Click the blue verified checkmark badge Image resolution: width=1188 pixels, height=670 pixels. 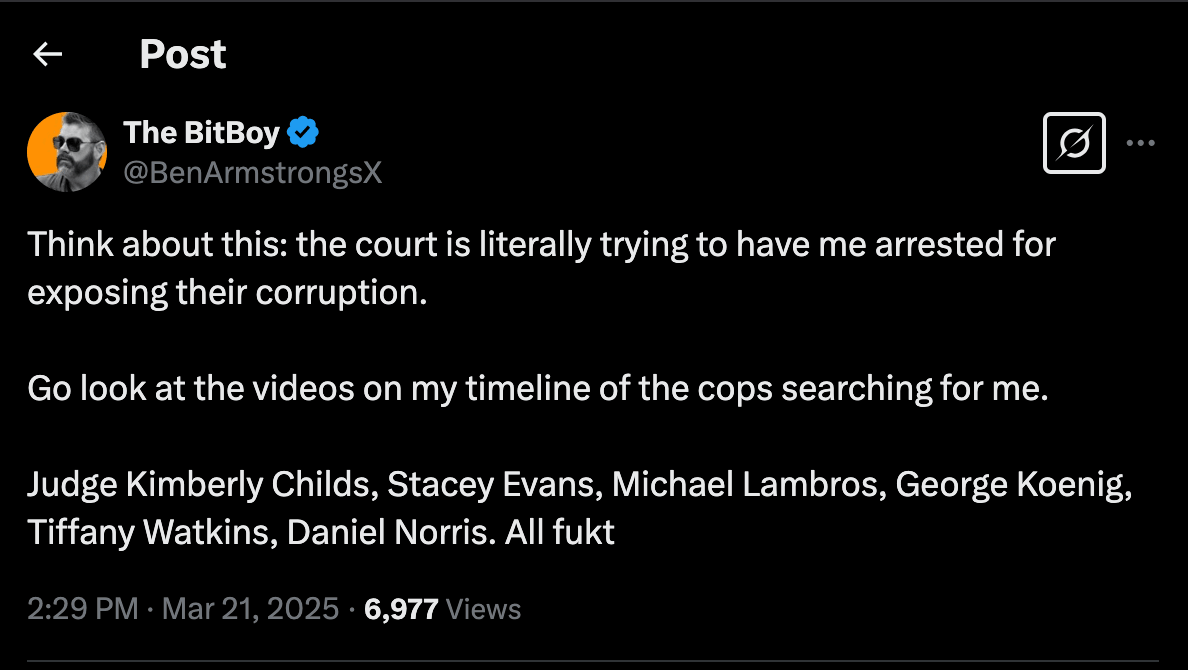point(304,131)
